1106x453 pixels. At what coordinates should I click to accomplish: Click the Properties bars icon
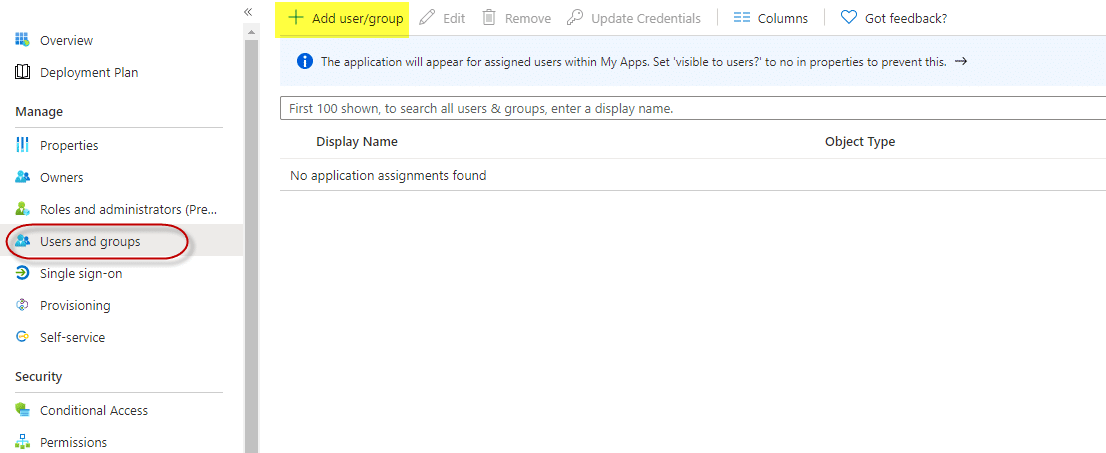pos(22,145)
